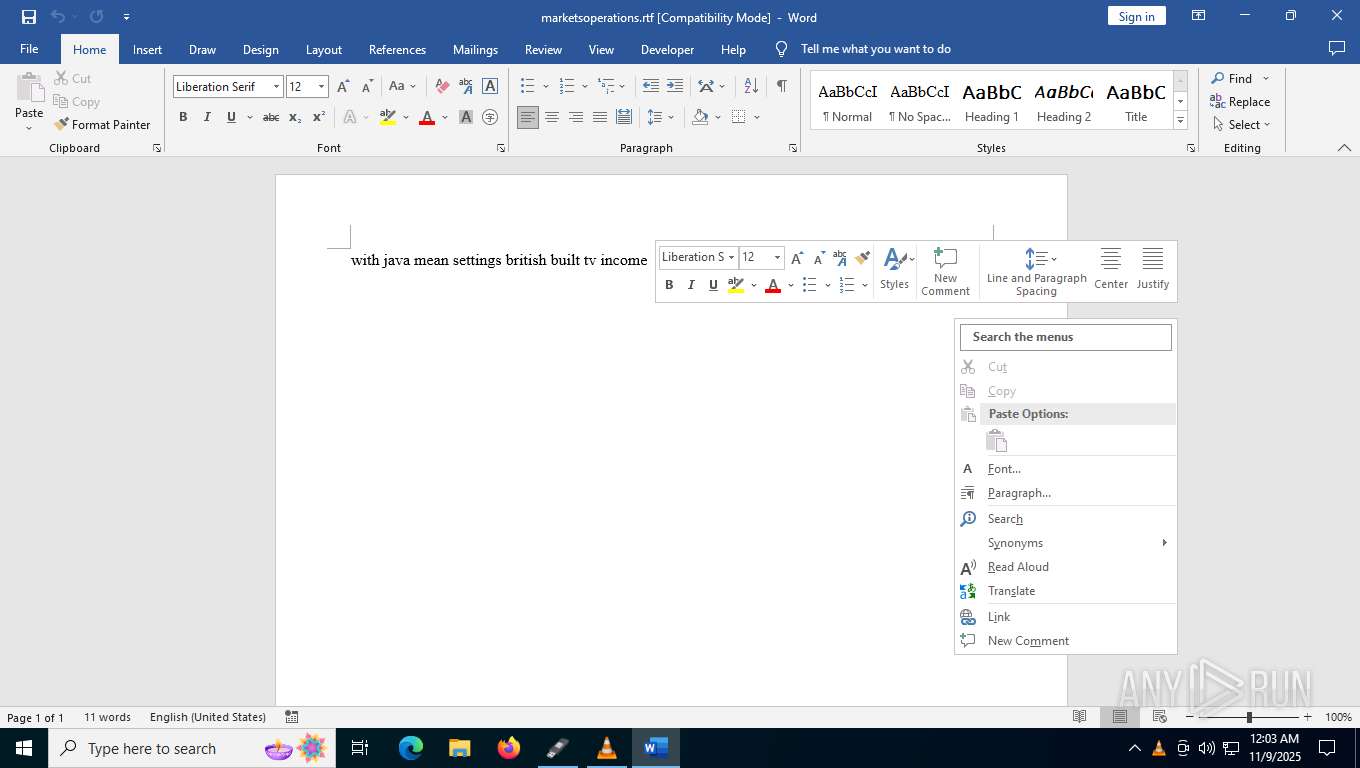Open the Paragraph dialog launcher in the ribbon
The width and height of the screenshot is (1360, 768).
(793, 148)
